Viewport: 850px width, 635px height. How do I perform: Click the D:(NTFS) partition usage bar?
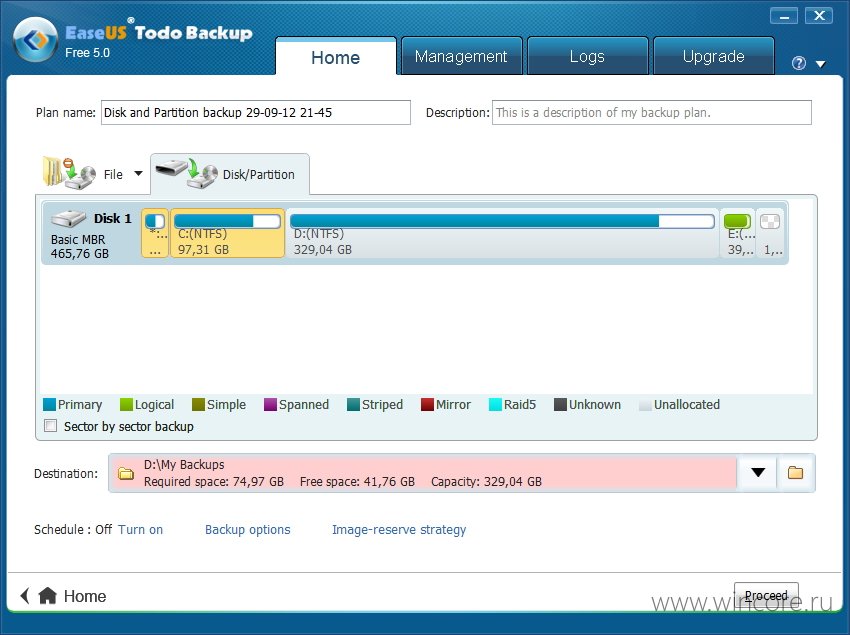502,221
